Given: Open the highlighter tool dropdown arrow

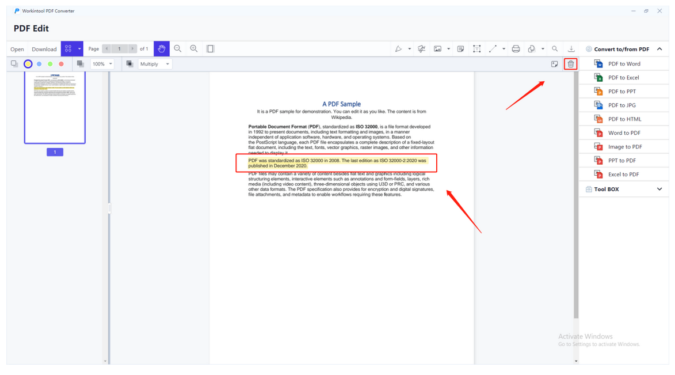Looking at the screenshot, I should coord(409,49).
